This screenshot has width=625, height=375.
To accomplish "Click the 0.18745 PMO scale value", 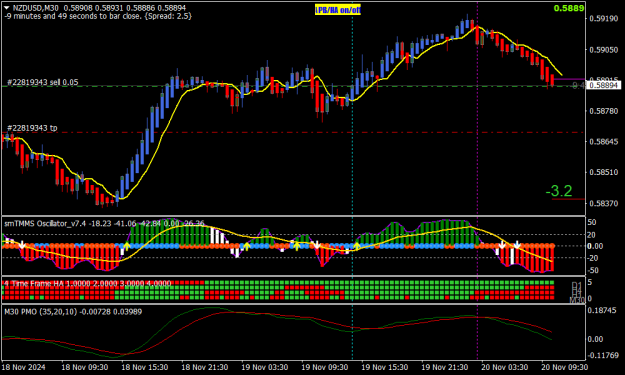I will click(601, 310).
